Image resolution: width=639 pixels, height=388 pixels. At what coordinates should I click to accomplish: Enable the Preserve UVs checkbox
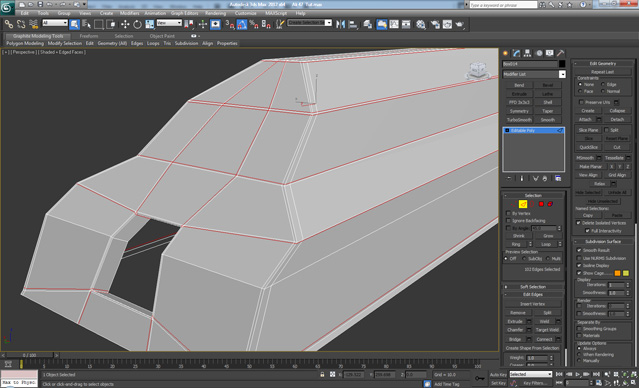[582, 102]
